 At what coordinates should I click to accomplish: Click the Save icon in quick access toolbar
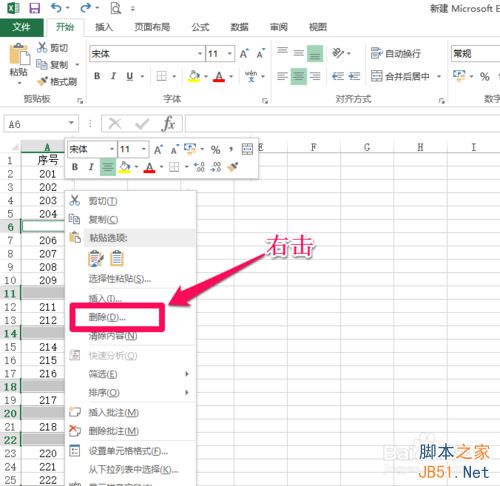[35, 8]
